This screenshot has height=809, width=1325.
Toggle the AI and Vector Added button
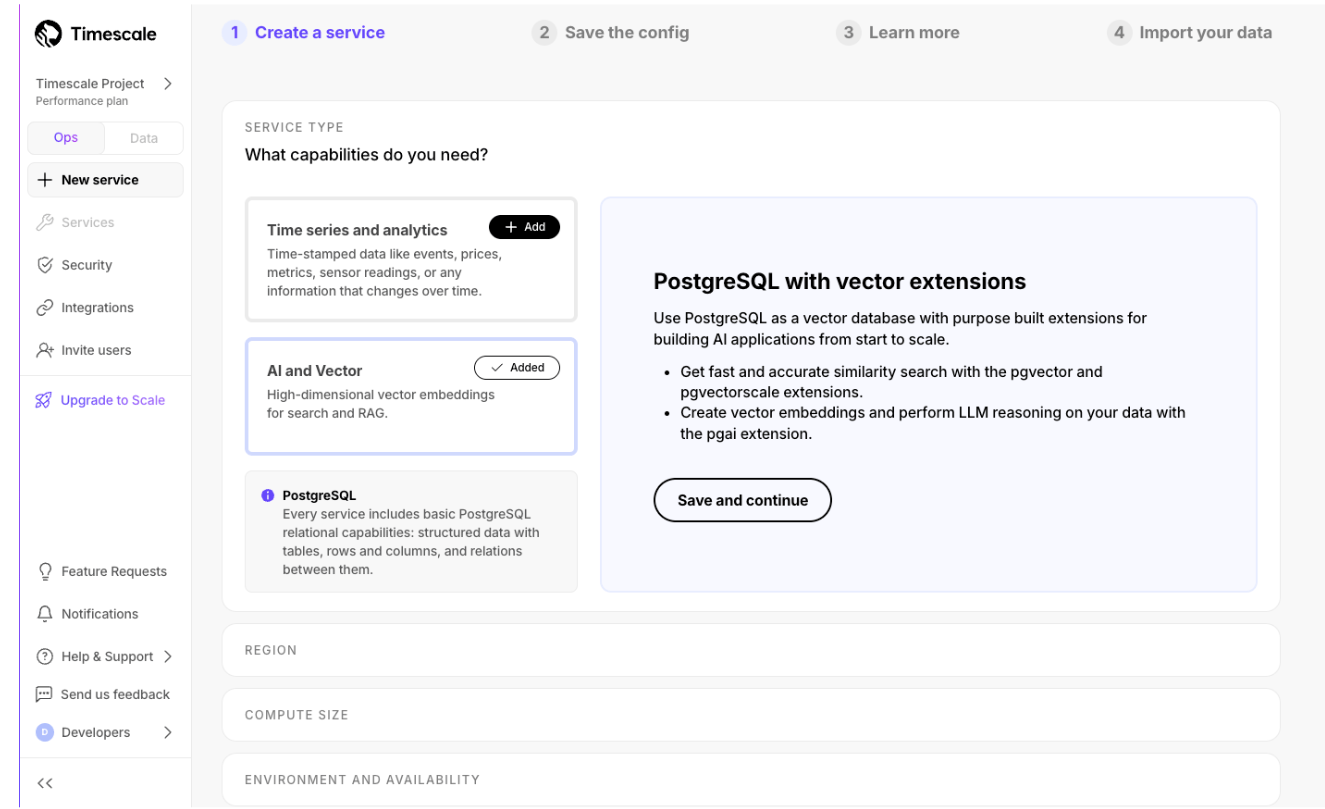(516, 368)
